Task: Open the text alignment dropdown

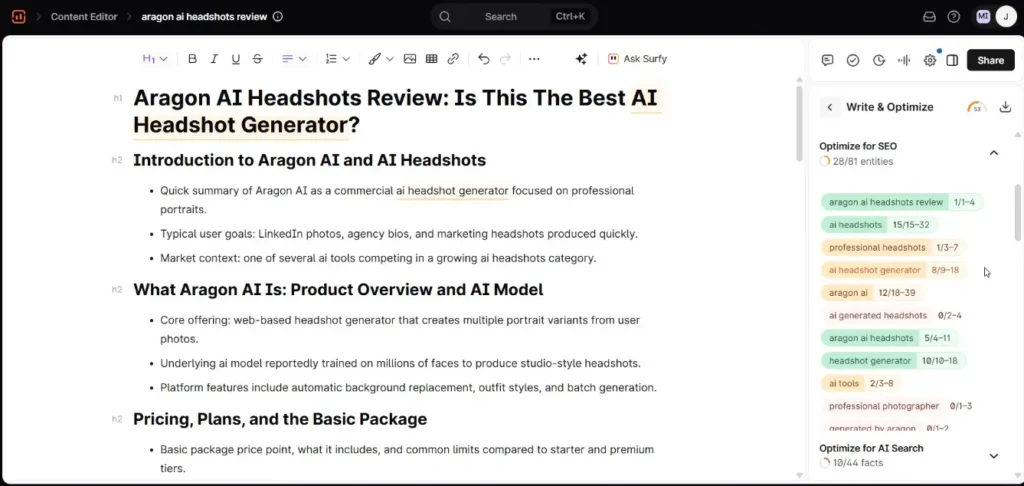Action: [294, 59]
